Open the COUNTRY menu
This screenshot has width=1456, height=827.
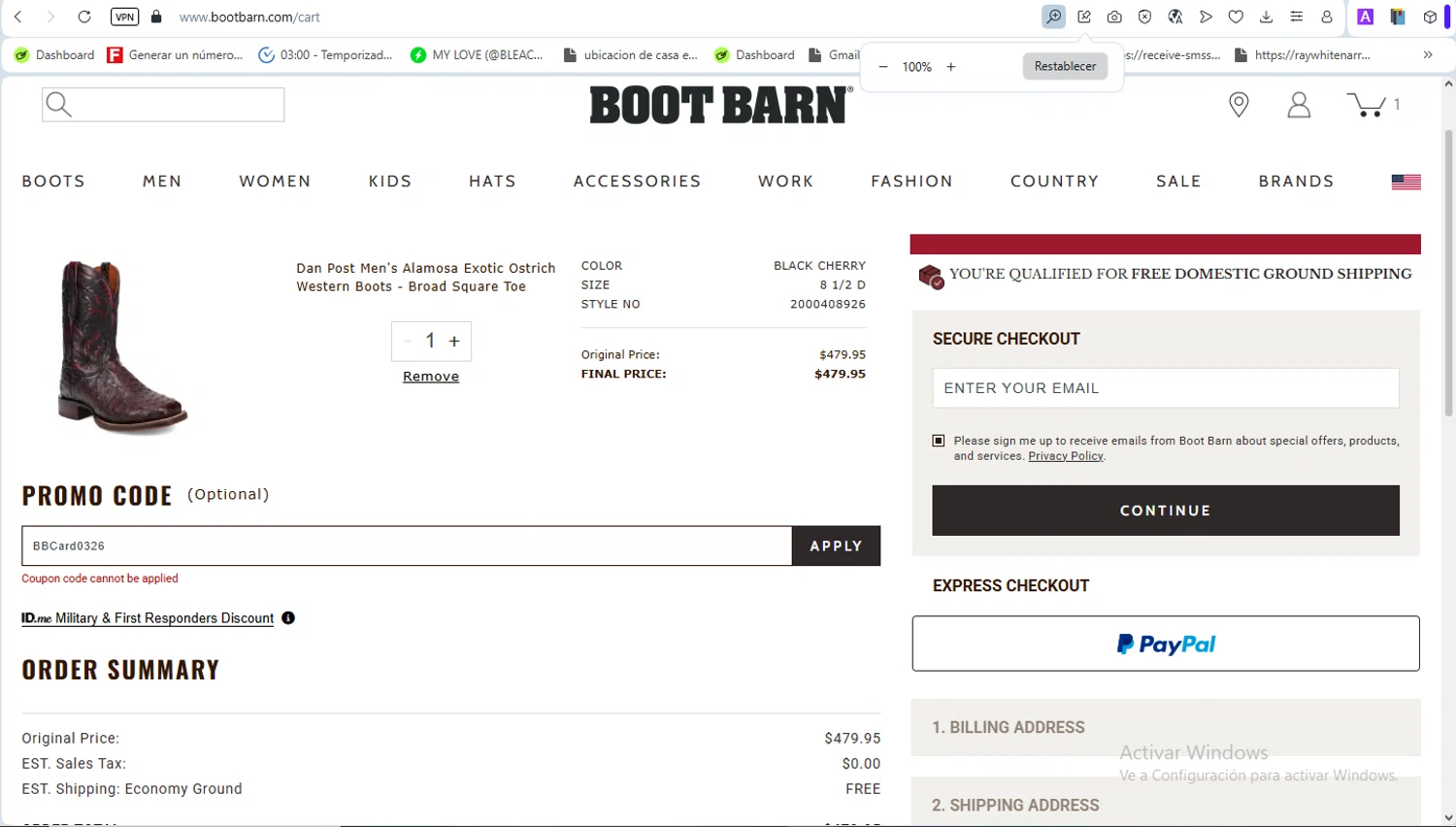(1054, 182)
